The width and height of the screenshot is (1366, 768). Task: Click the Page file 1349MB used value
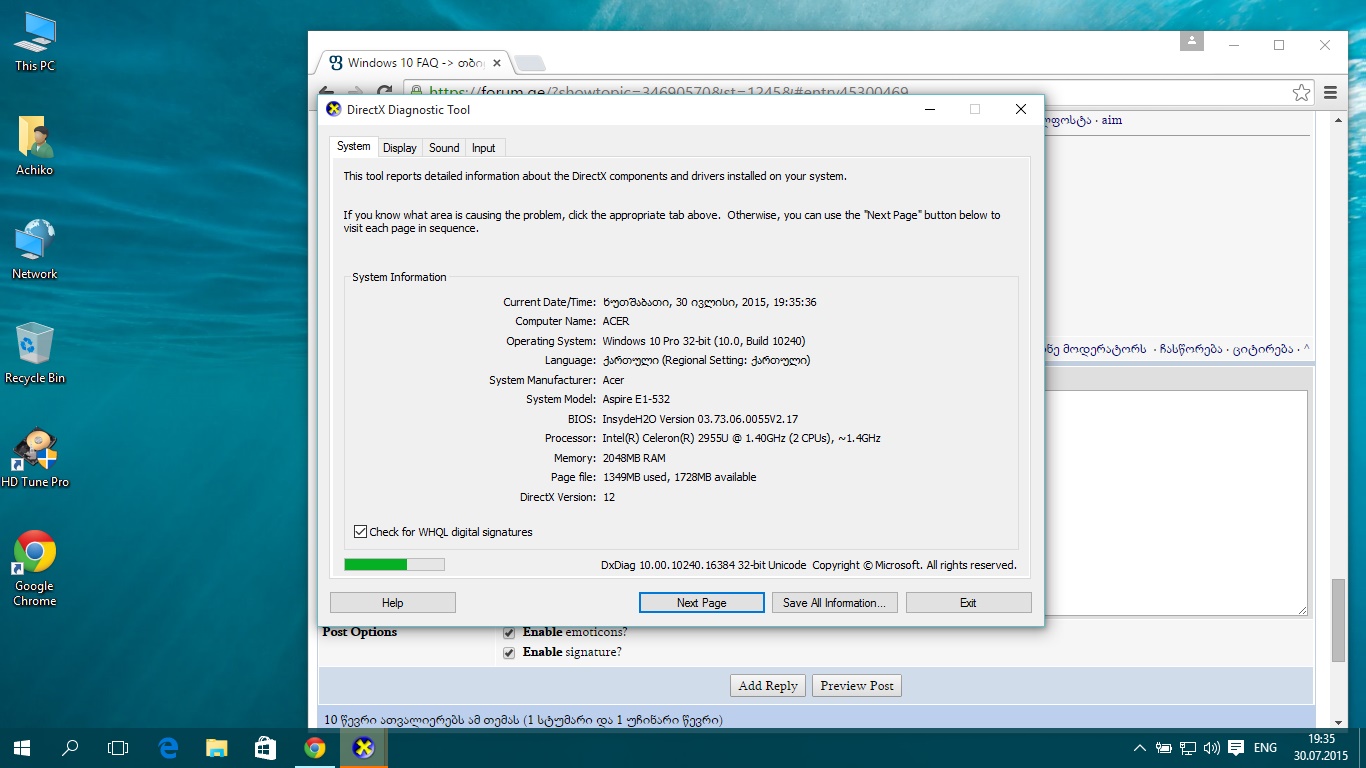coord(679,477)
